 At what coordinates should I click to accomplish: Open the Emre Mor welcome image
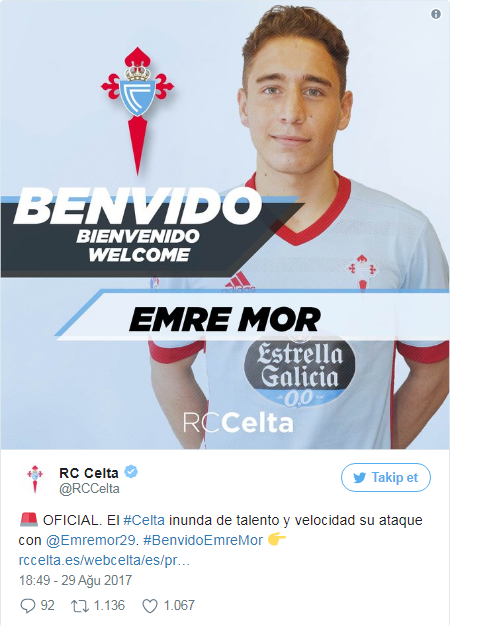[x=225, y=224]
